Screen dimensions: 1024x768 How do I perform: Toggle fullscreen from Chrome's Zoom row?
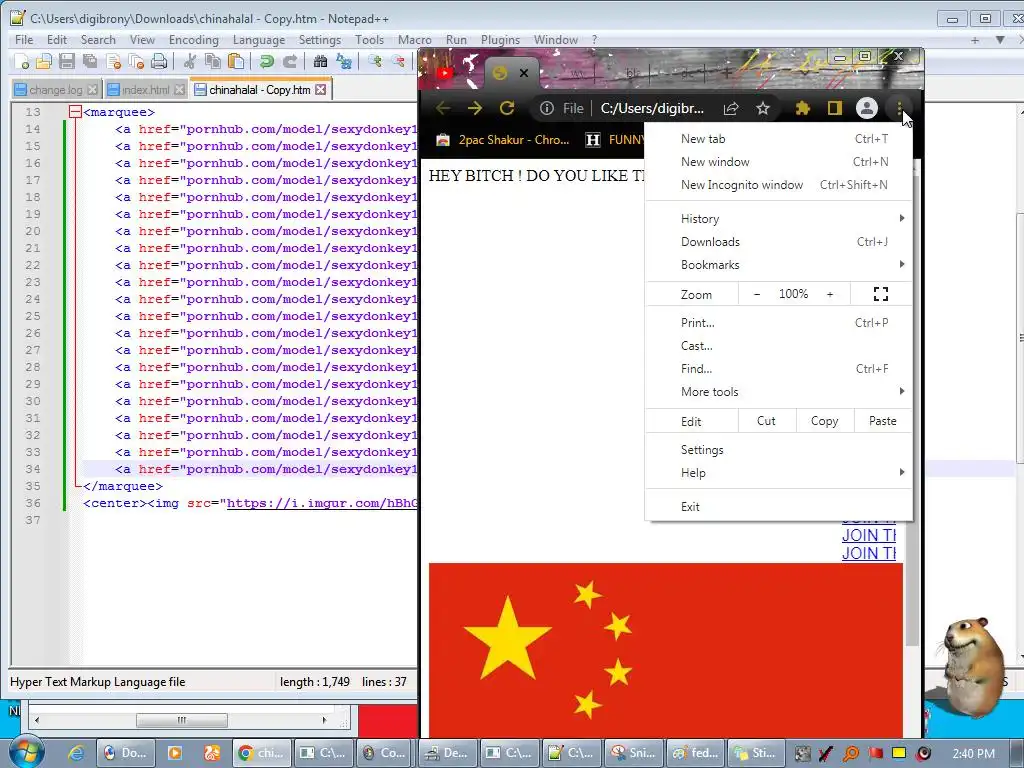(x=880, y=294)
